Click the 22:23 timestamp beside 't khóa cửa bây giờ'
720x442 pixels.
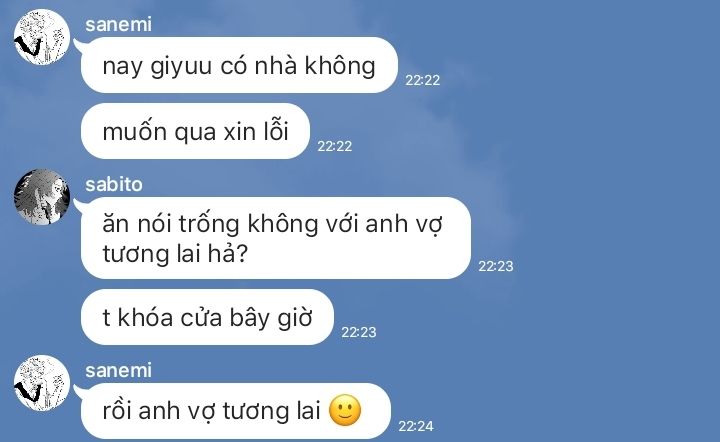[x=359, y=332]
